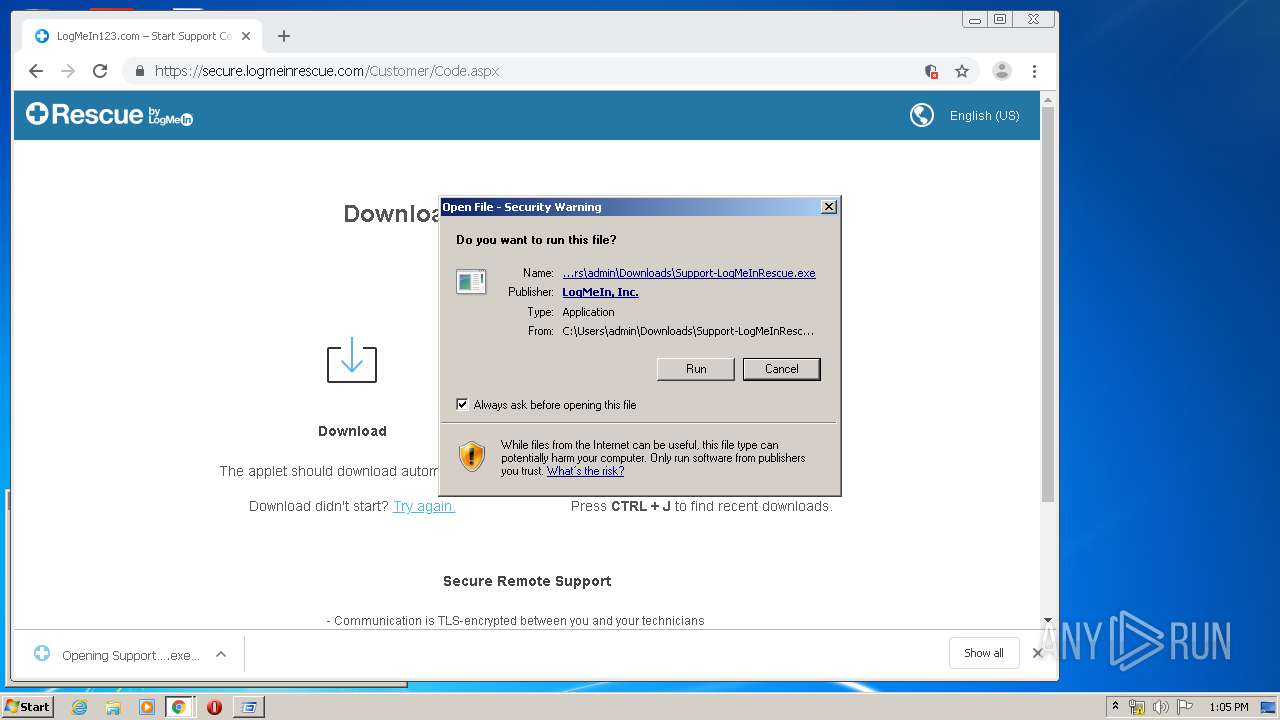This screenshot has width=1280, height=720.
Task: Close the LogMeIn123.com tab
Action: pyautogui.click(x=246, y=36)
